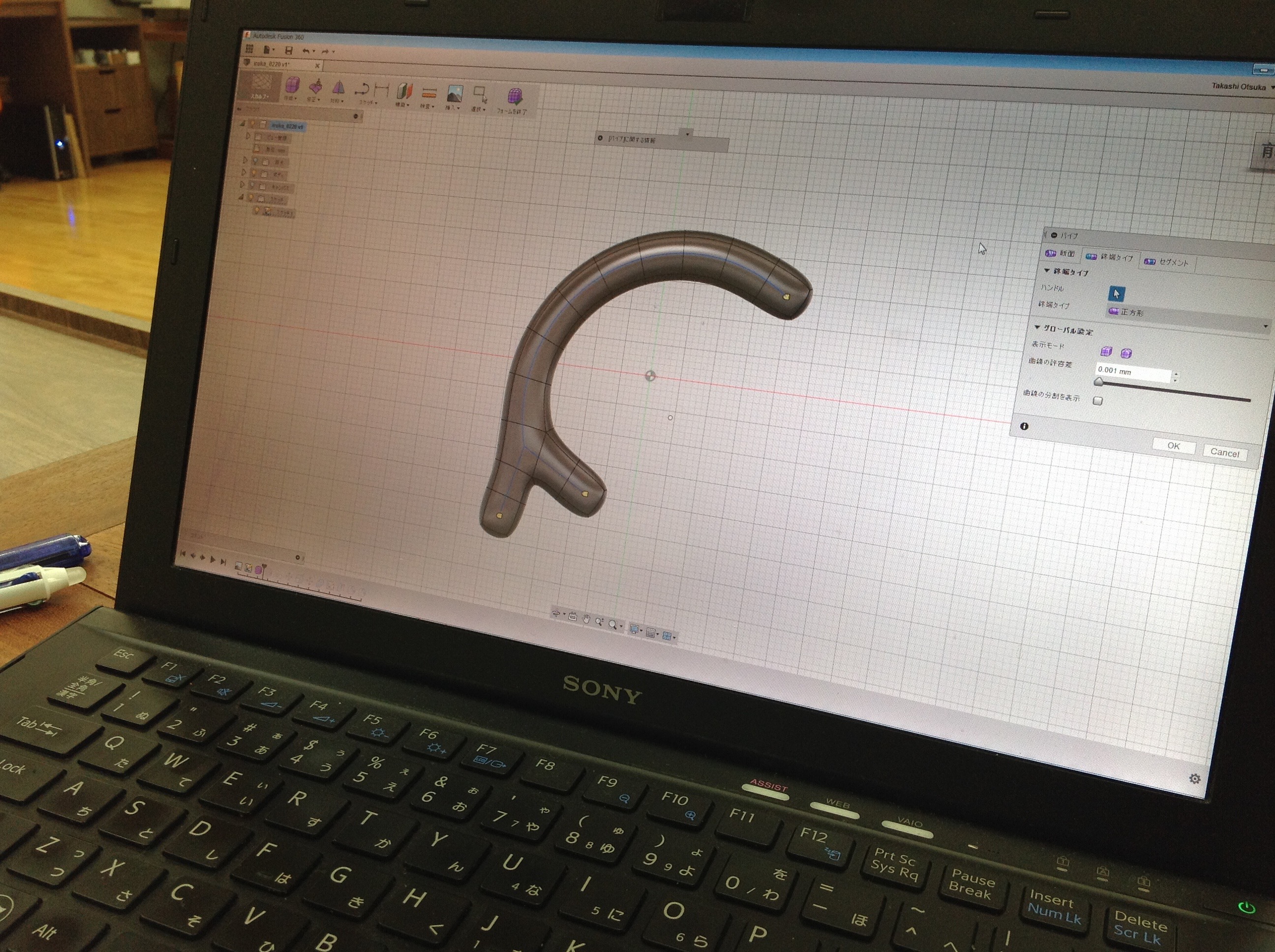Screen dimensions: 1275x952
Task: Click the Save disk icon
Action: 289,50
